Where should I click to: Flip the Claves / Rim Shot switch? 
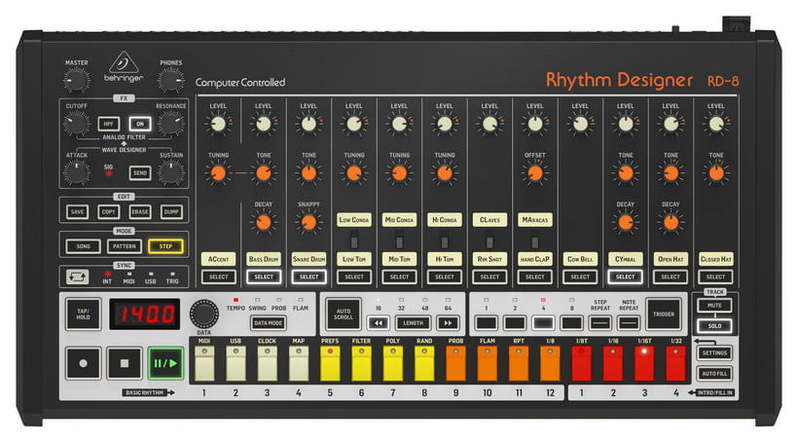[x=490, y=240]
